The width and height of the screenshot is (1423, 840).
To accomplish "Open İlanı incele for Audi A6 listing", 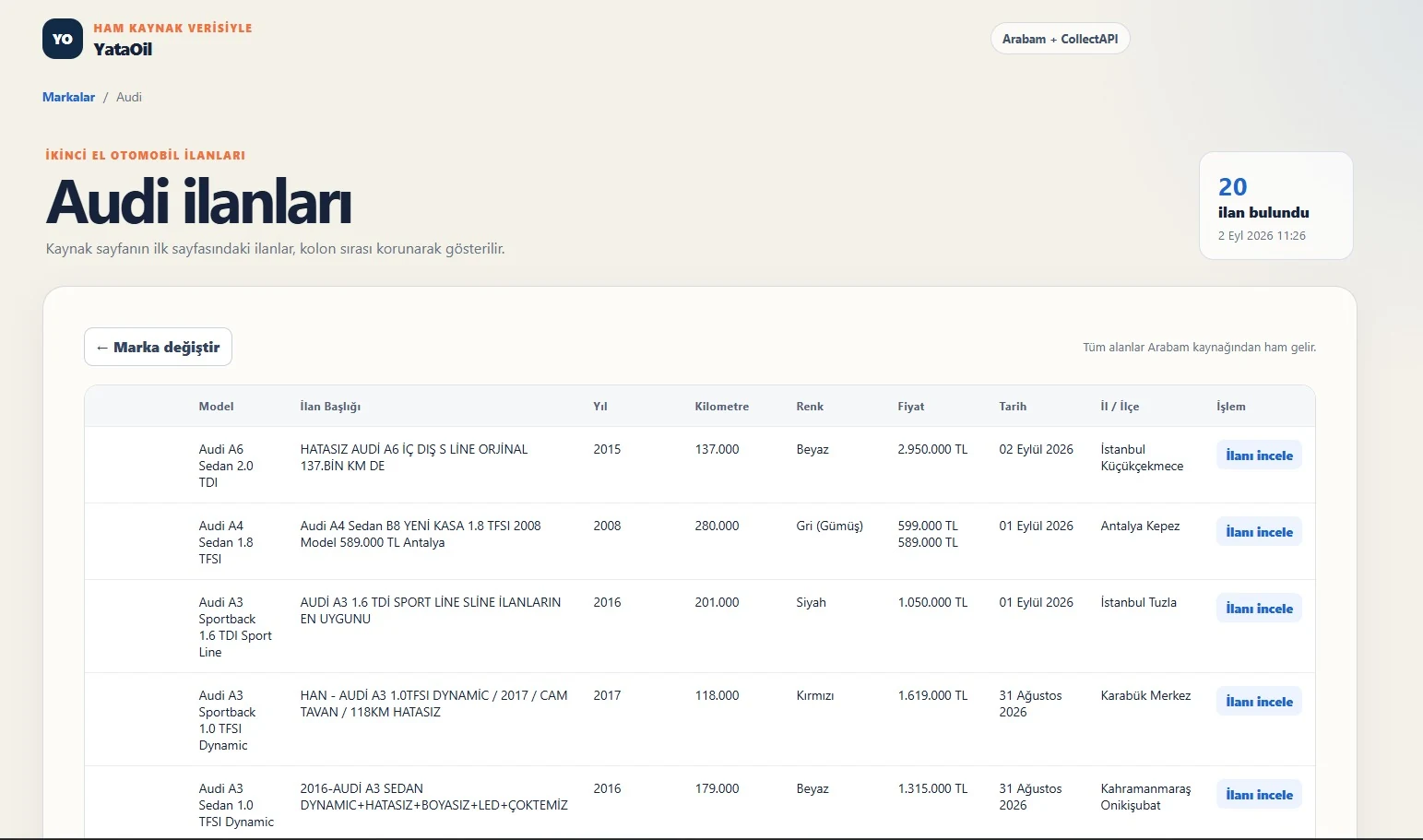I will coord(1259,455).
